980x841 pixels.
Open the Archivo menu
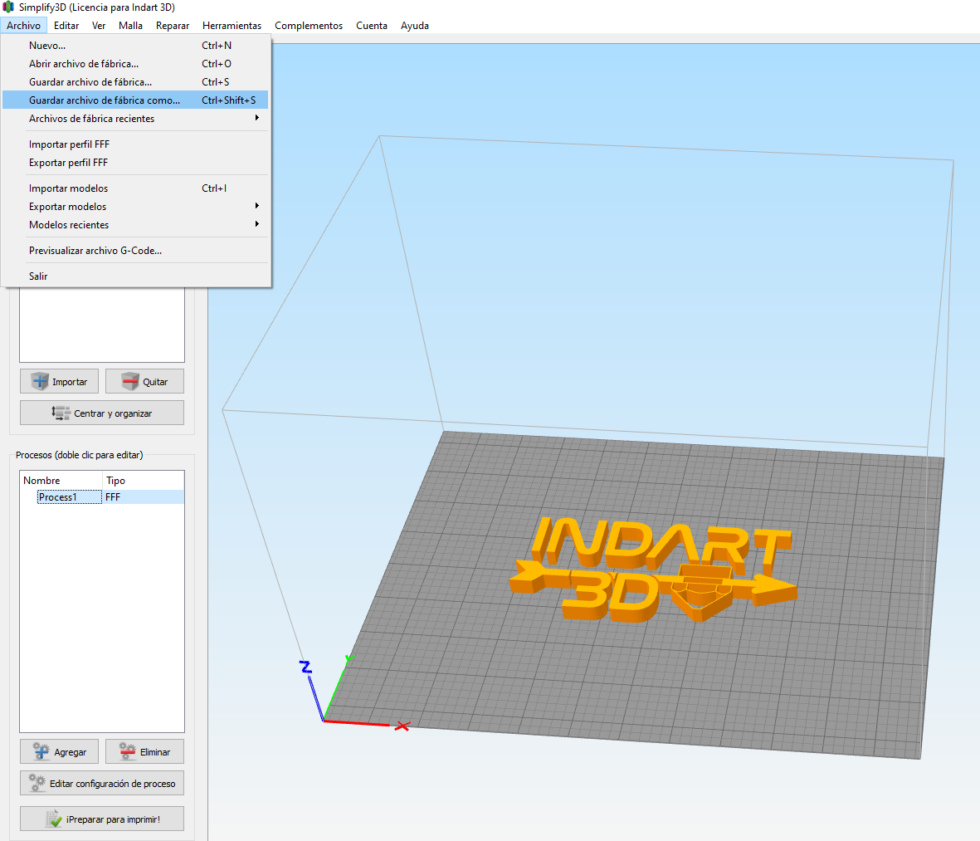coord(24,26)
